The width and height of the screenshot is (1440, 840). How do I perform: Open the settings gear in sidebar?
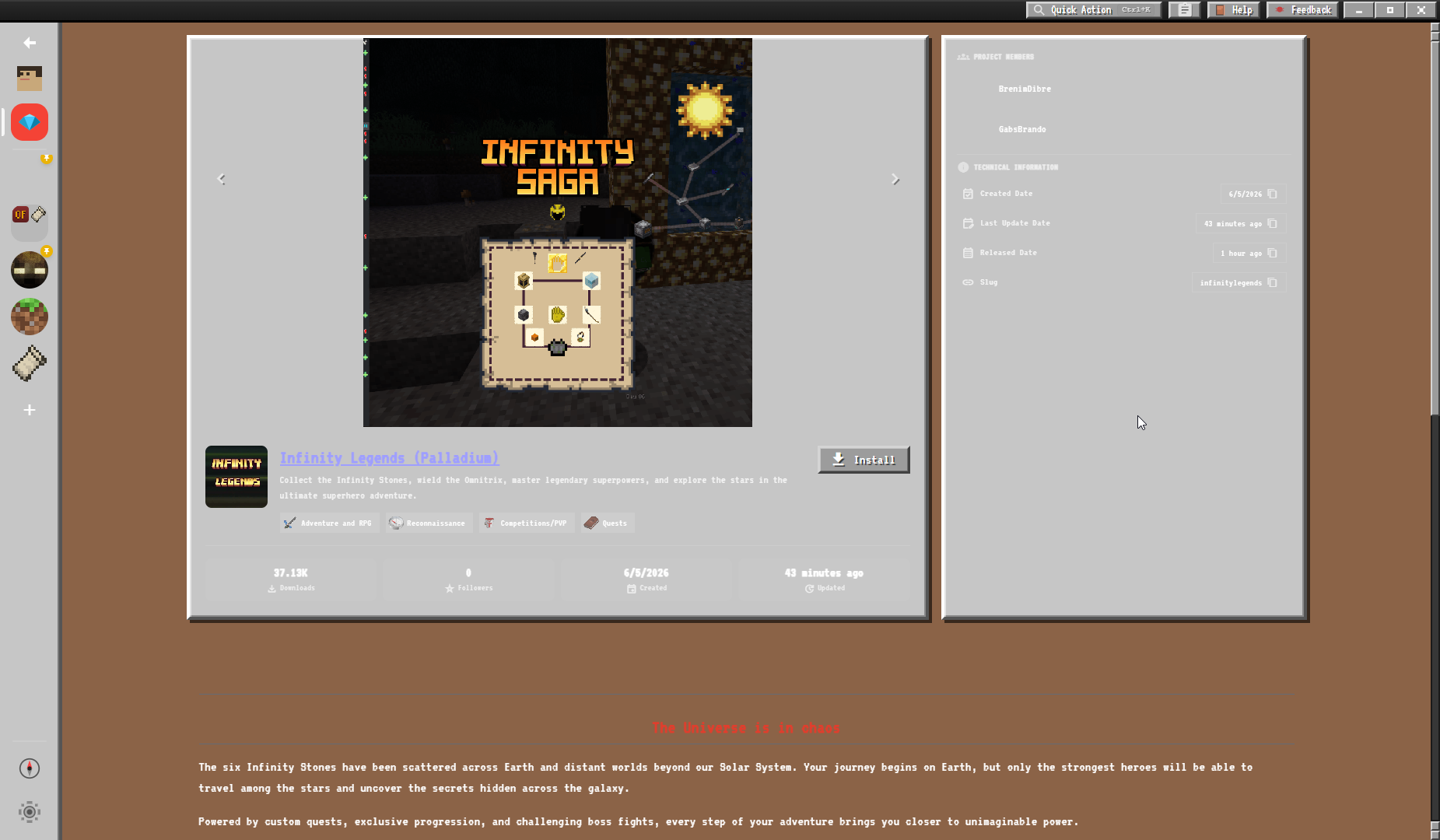tap(30, 812)
